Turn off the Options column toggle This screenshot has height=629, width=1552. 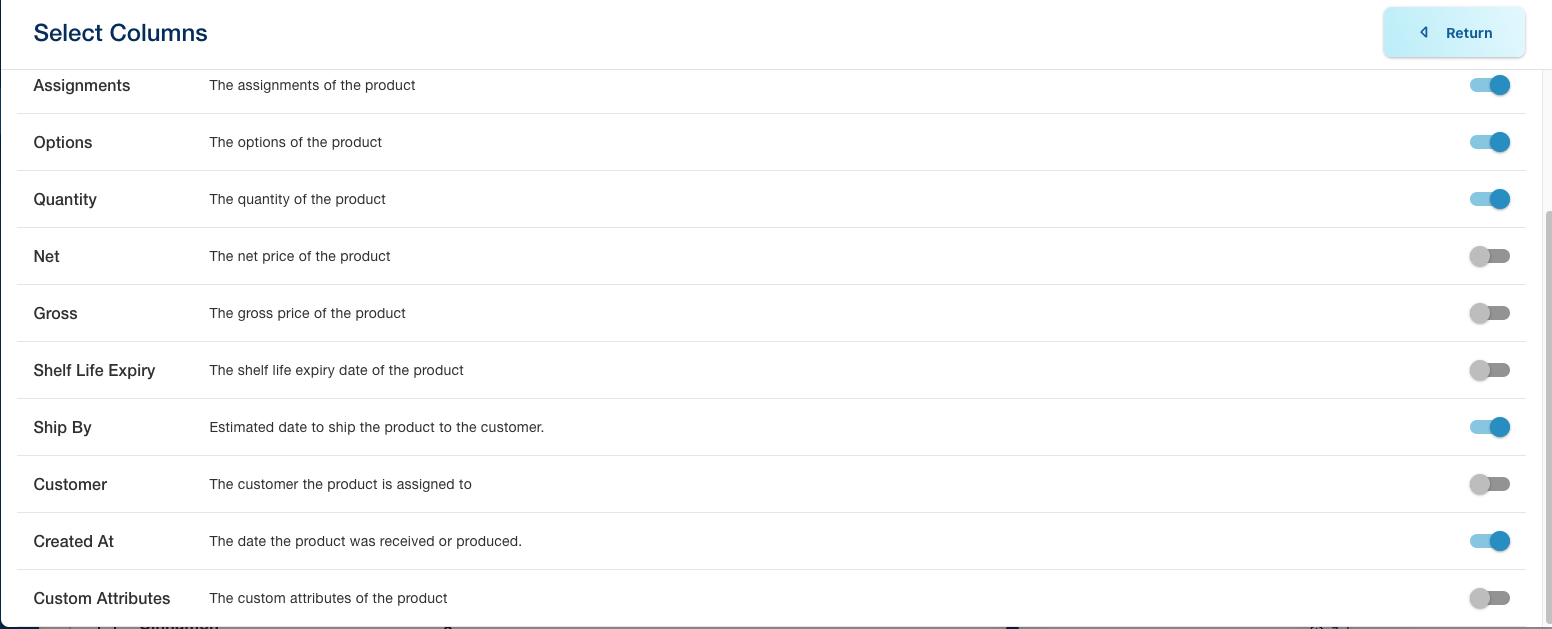click(x=1489, y=143)
